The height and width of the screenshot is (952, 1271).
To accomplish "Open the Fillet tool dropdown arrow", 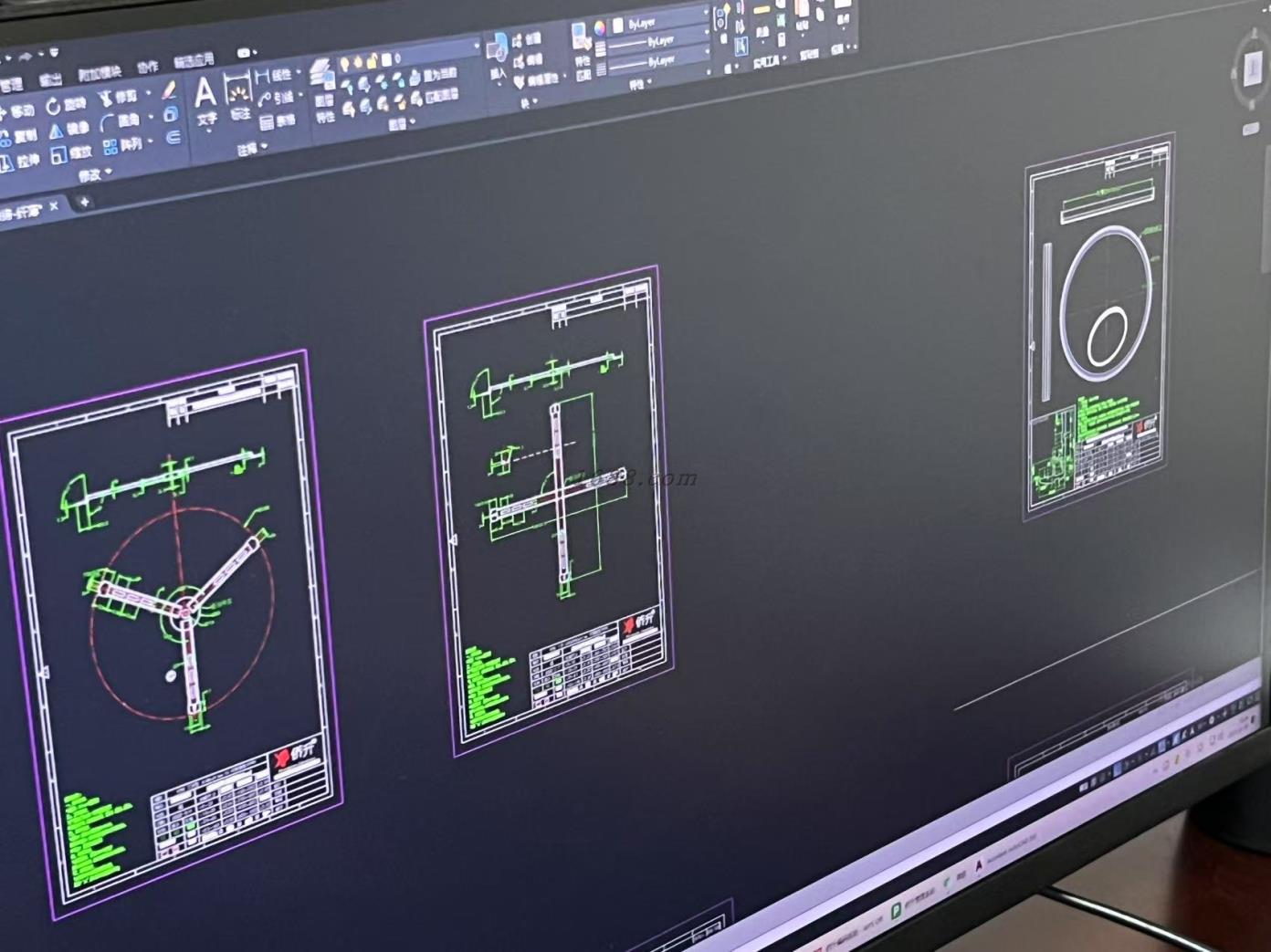I will tap(151, 117).
